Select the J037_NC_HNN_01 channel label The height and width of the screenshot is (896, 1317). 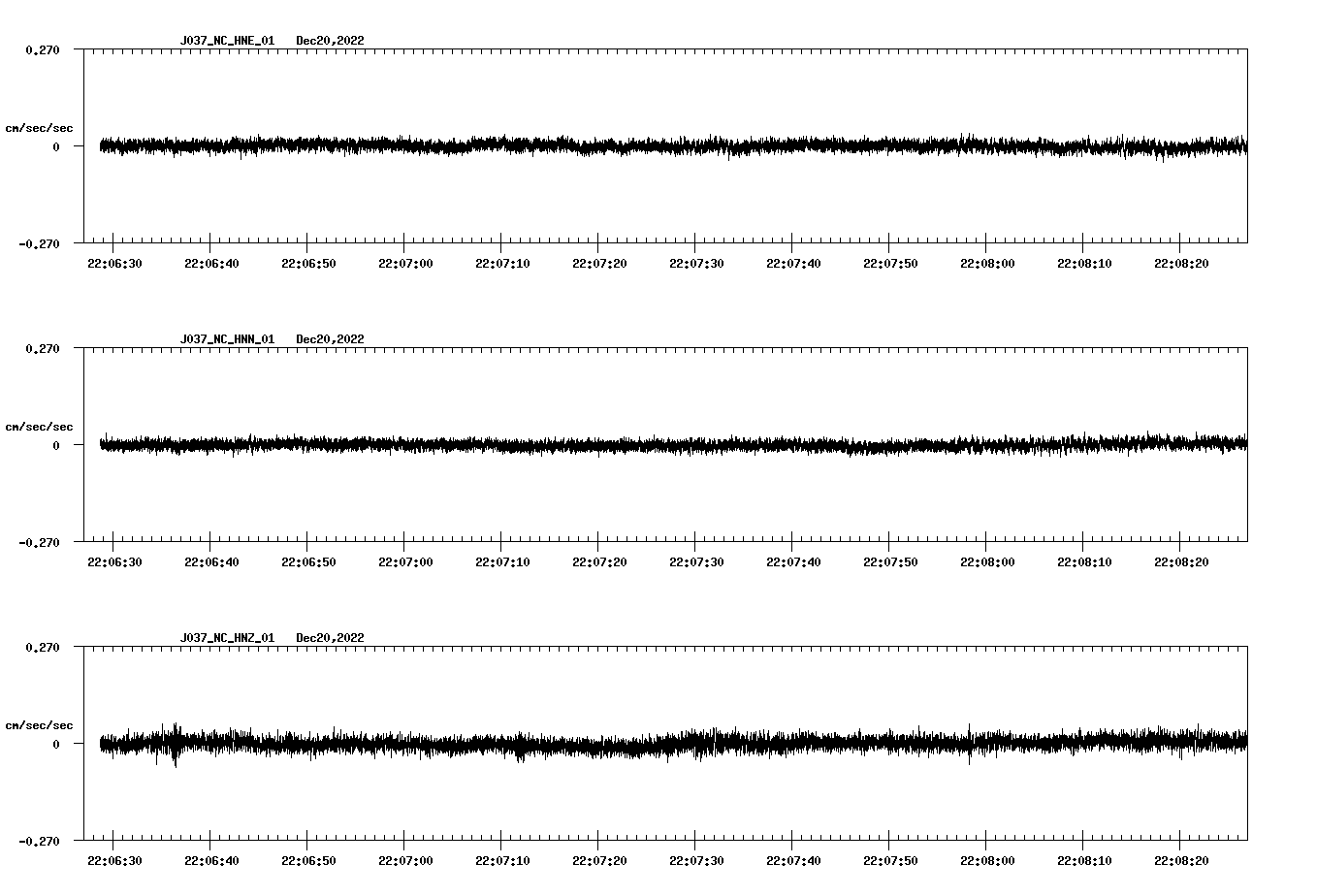(x=227, y=338)
